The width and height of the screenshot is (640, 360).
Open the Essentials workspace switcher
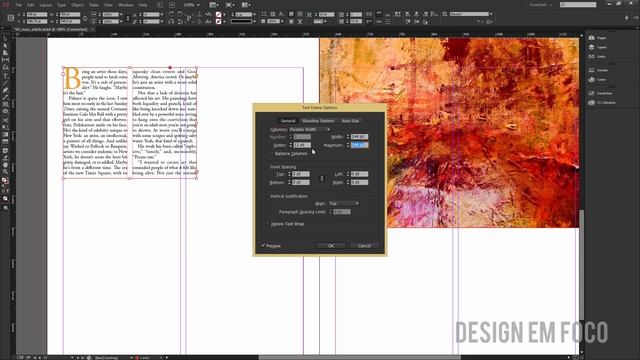pos(541,5)
